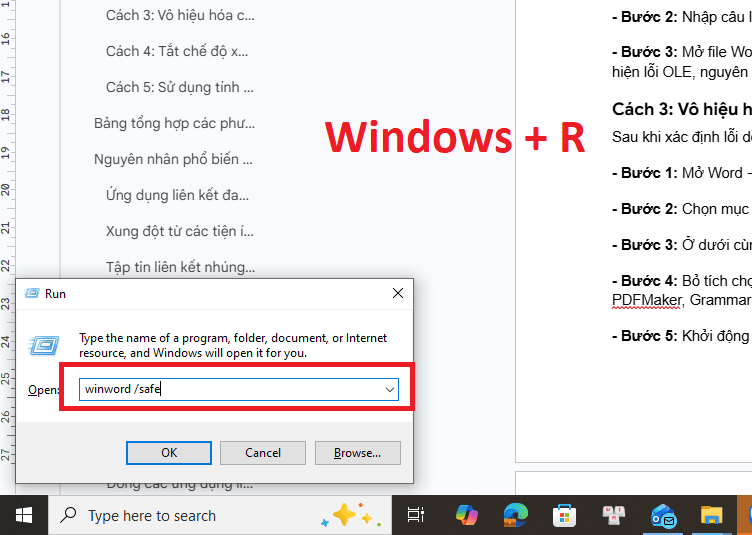Click Browse... in the Run dialog
This screenshot has height=535, width=752.
(x=357, y=453)
